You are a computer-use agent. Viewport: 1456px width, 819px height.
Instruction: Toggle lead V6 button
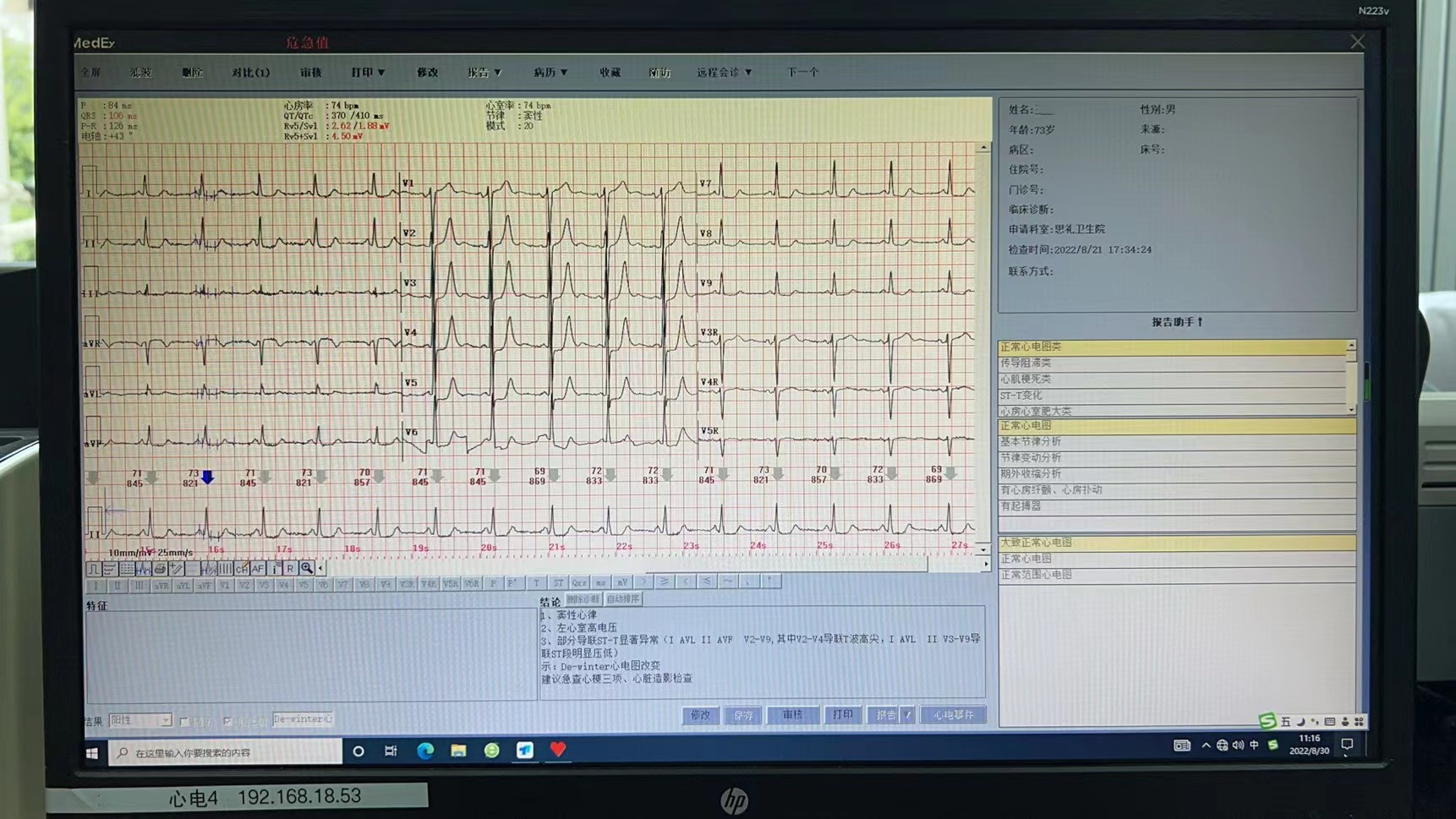point(323,584)
